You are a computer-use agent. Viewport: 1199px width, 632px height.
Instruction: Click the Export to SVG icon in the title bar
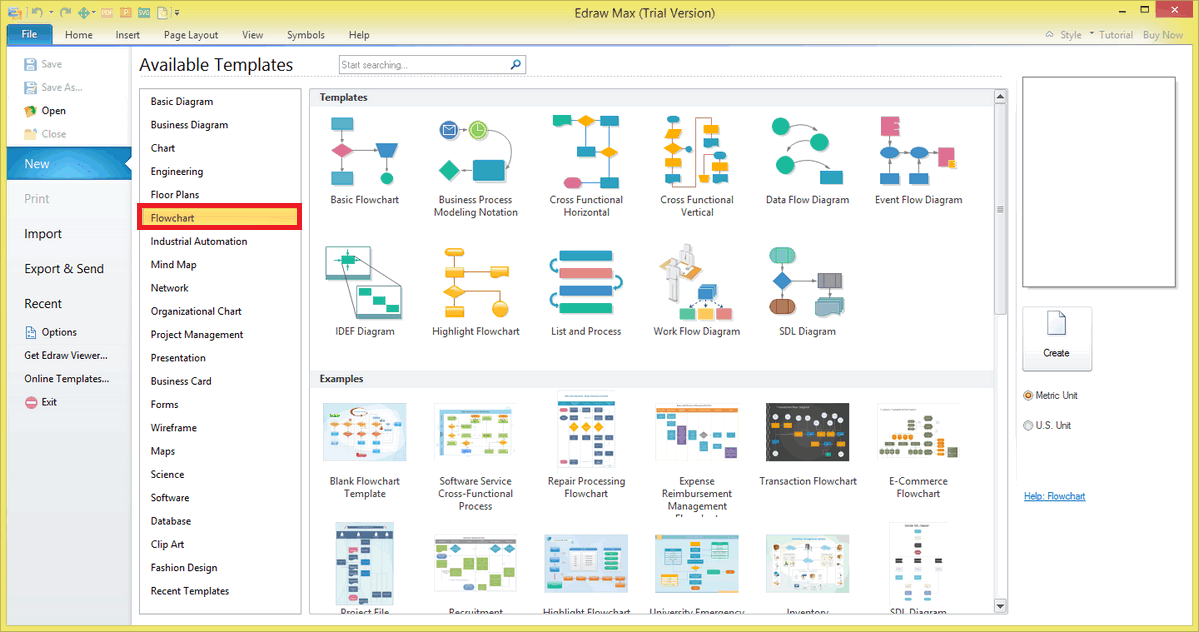[x=144, y=13]
